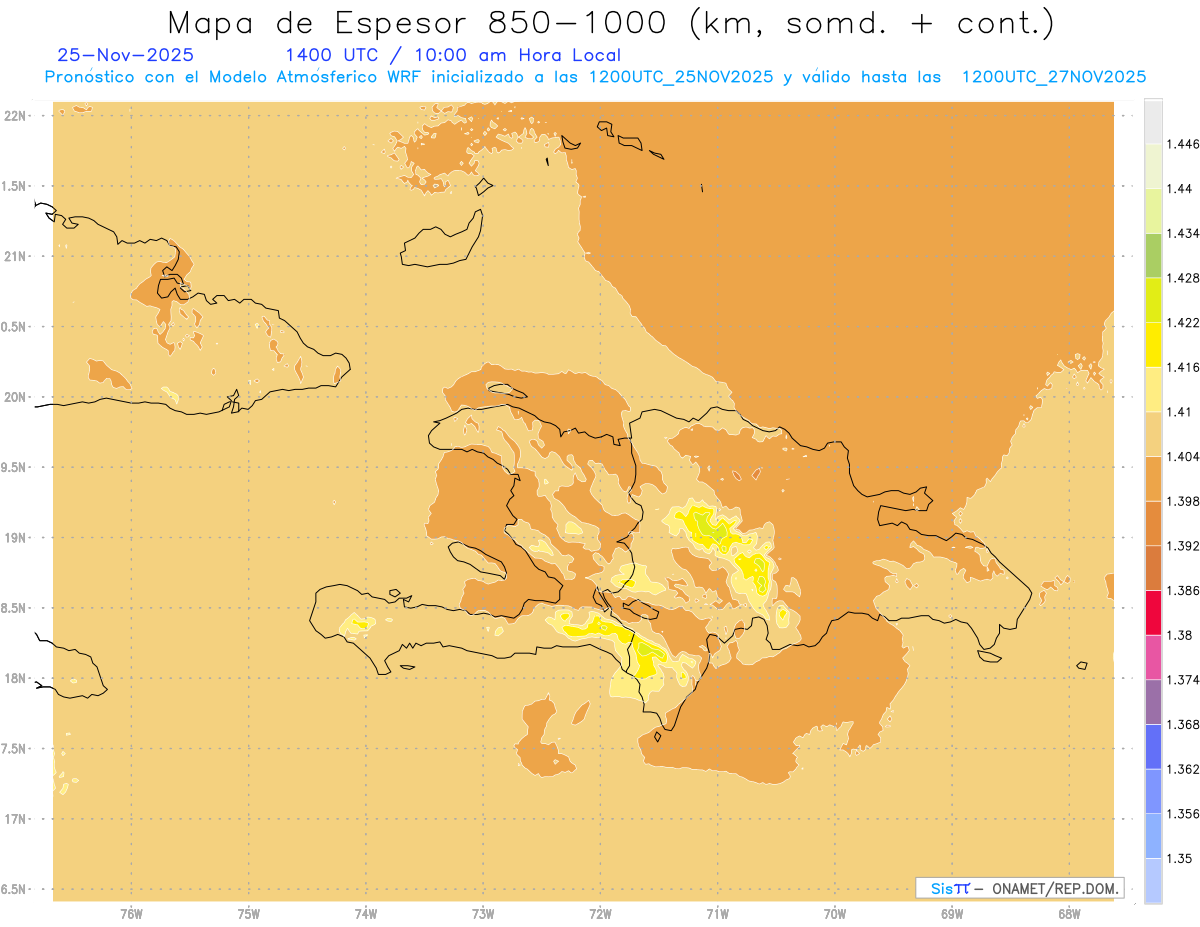Click the colorbar value '1.374'
The image size is (1200, 927).
click(x=1182, y=680)
